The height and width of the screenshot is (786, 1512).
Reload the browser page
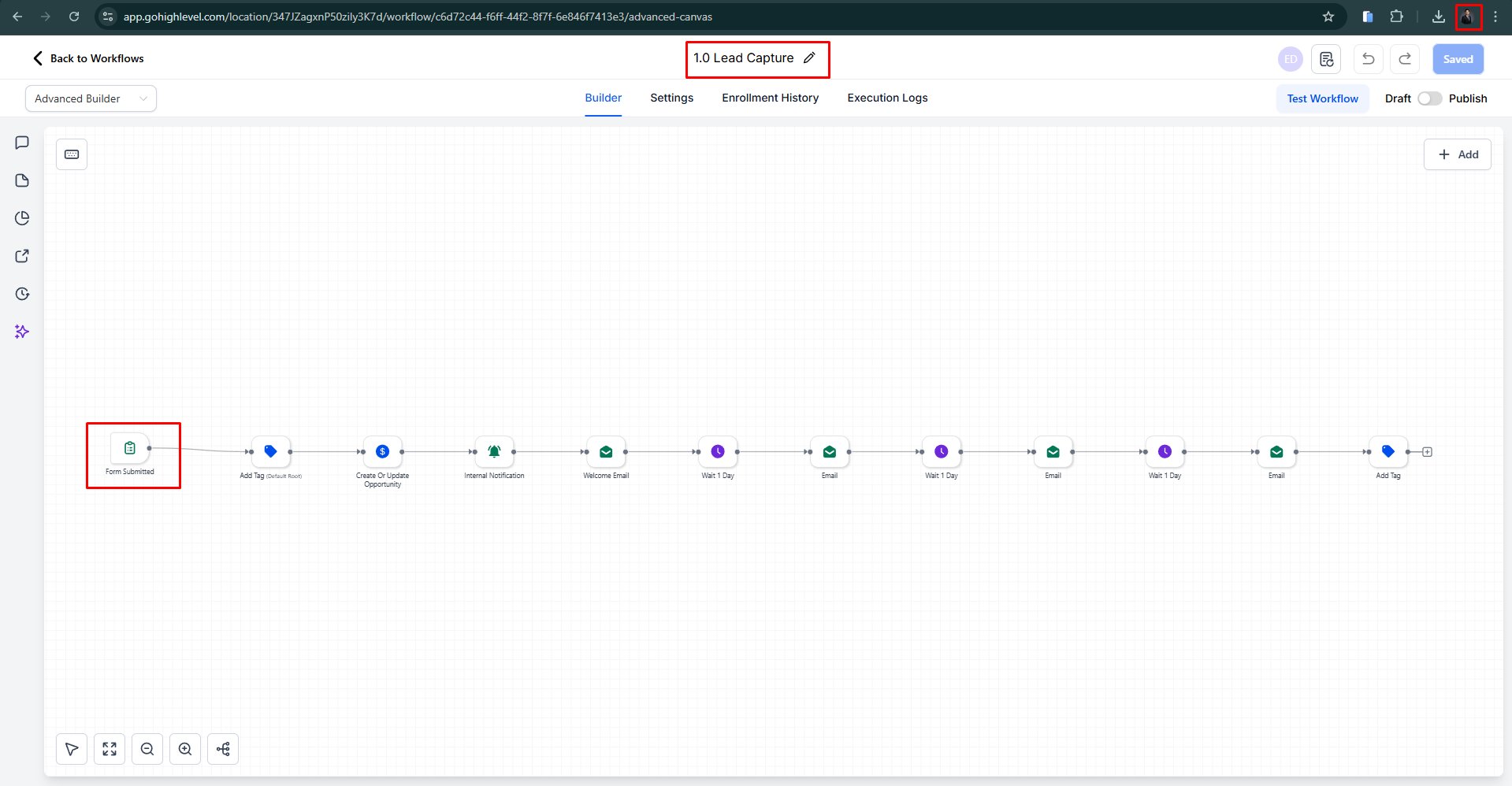74,17
